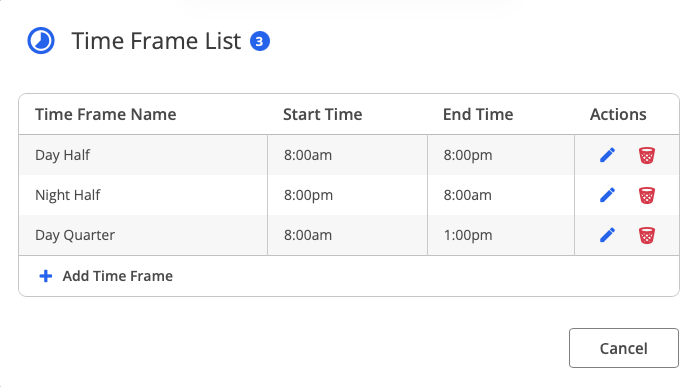This screenshot has height=387, width=697.
Task: Select the Day Half row name
Action: point(62,155)
